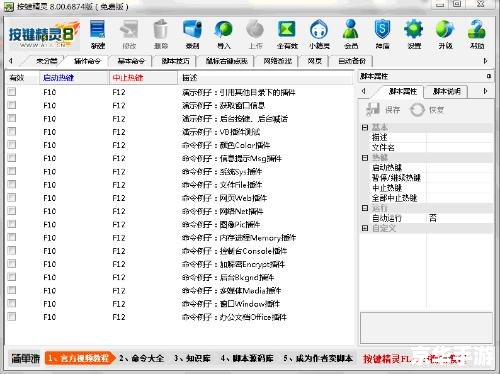This screenshot has height=374, width=500.
Task: Open the 脚本说明 tab in right panel
Action: tap(447, 91)
